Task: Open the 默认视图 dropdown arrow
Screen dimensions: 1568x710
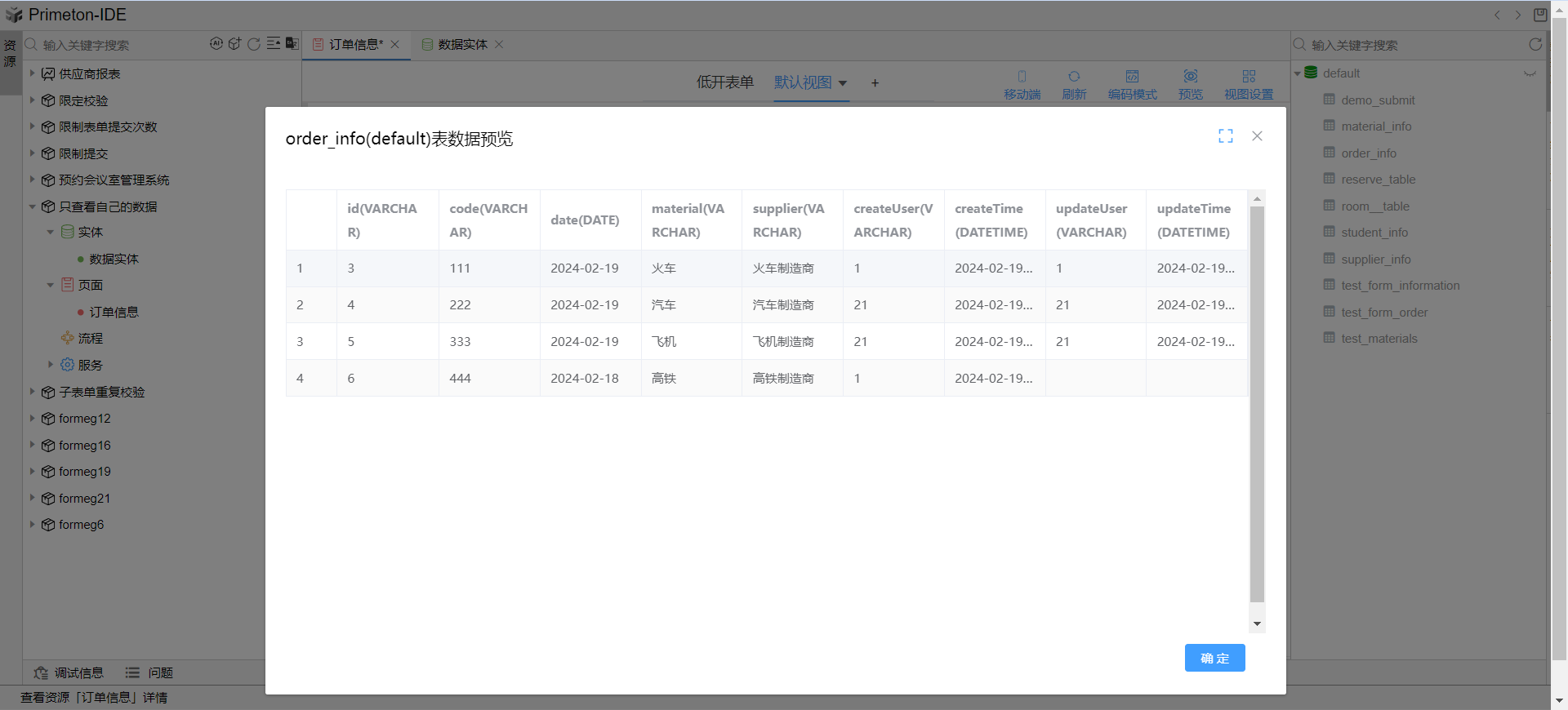Action: [x=843, y=83]
